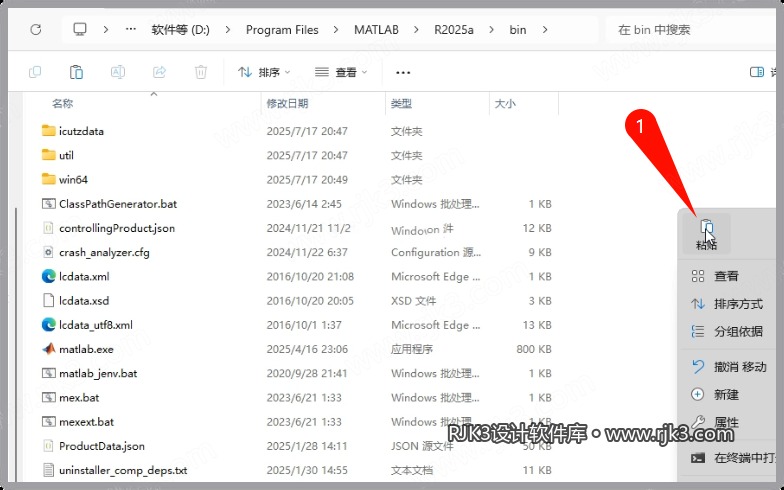
Task: Select the matlab.exe file name
Action: pyautogui.click(x=86, y=349)
